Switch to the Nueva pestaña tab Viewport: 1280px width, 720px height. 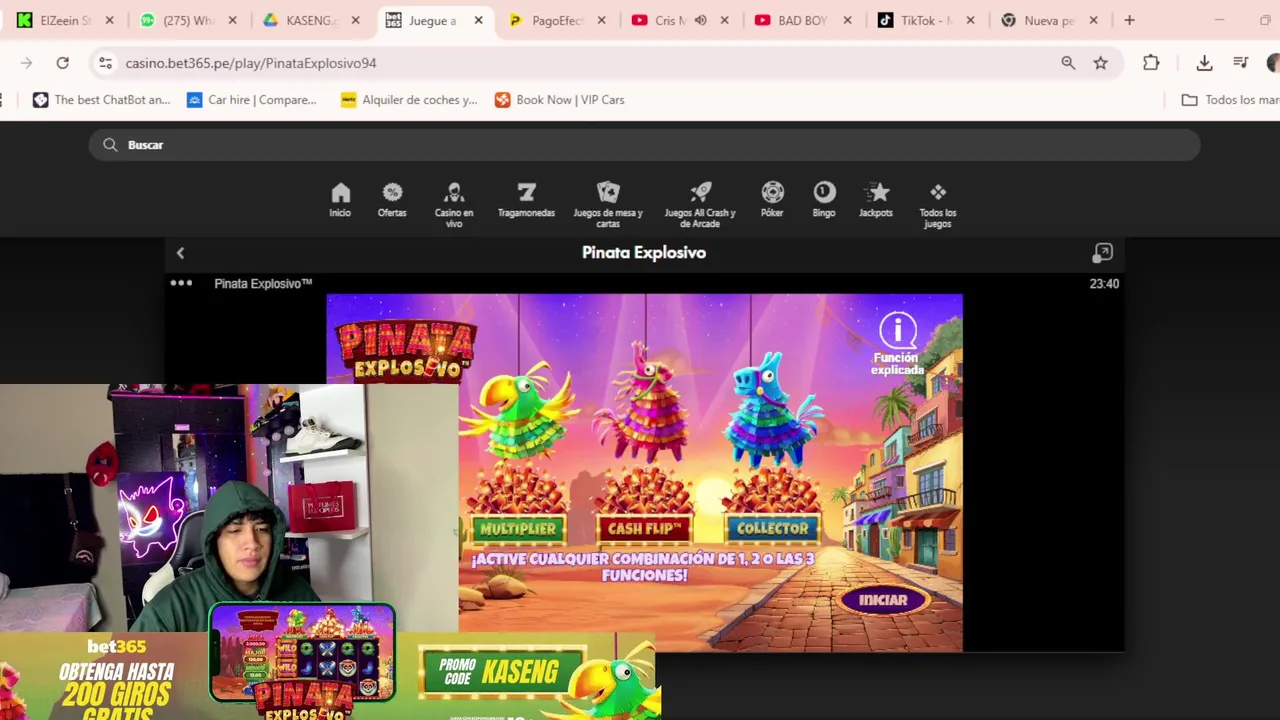[x=1049, y=20]
